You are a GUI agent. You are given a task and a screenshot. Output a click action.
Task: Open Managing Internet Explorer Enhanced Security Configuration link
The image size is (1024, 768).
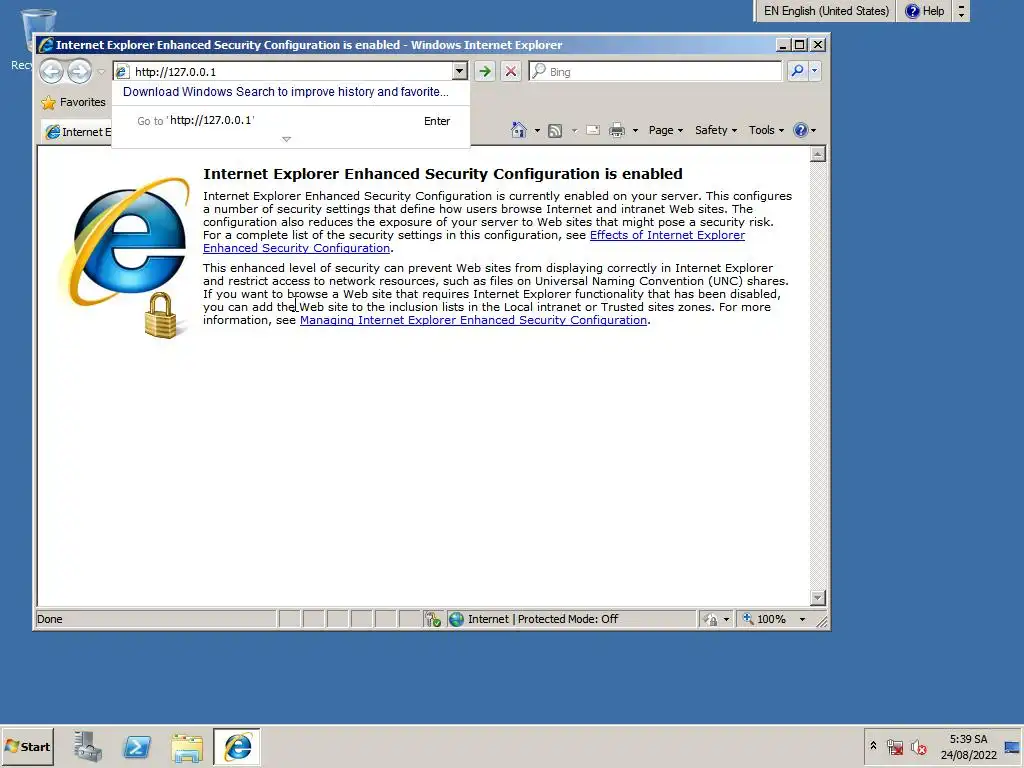click(x=473, y=320)
